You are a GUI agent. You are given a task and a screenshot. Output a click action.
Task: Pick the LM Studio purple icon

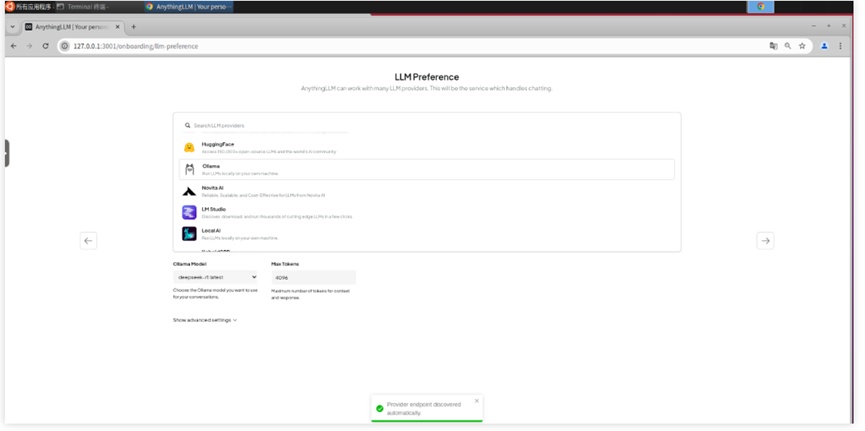click(x=189, y=212)
